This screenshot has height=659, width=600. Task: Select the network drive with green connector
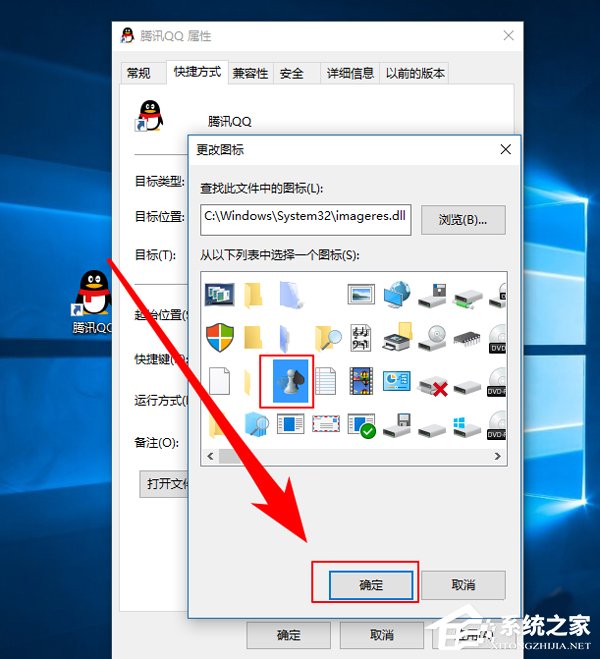[x=468, y=299]
